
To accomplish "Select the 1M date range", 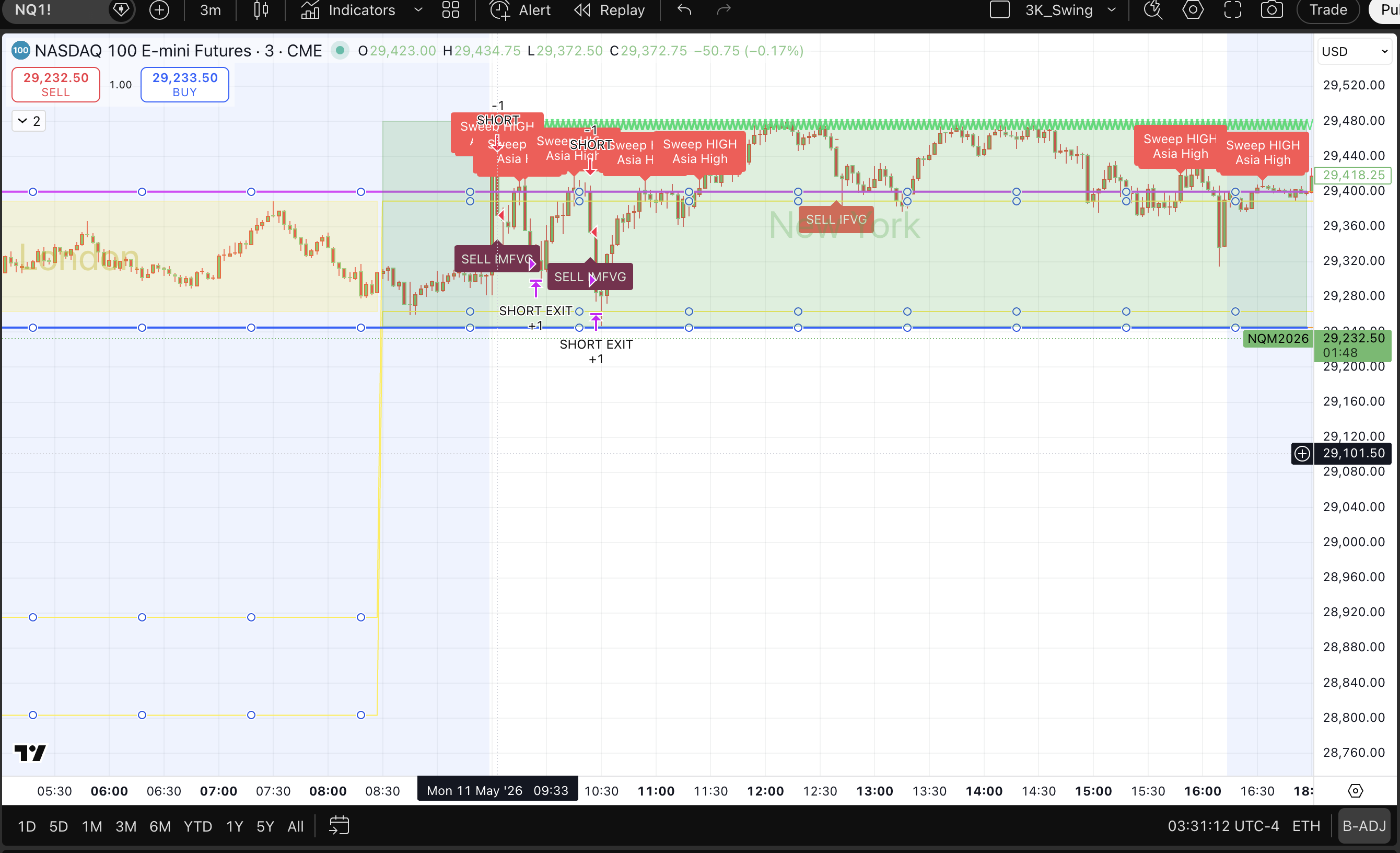I will tap(92, 826).
